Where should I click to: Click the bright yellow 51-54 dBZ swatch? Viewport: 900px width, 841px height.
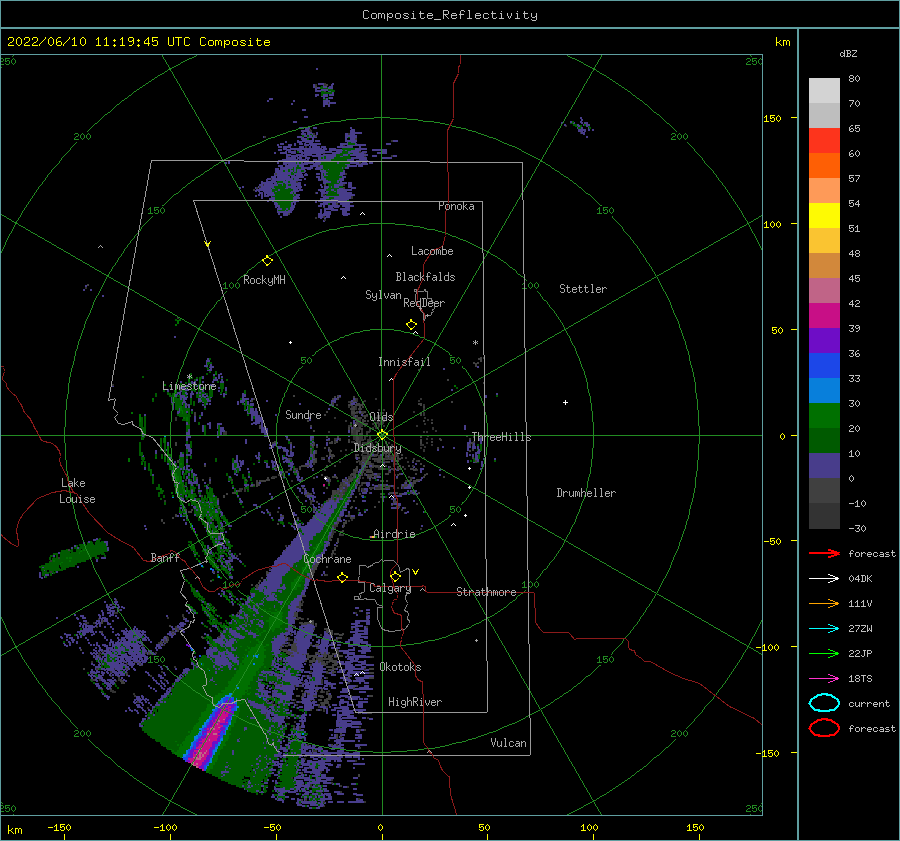[x=824, y=215]
